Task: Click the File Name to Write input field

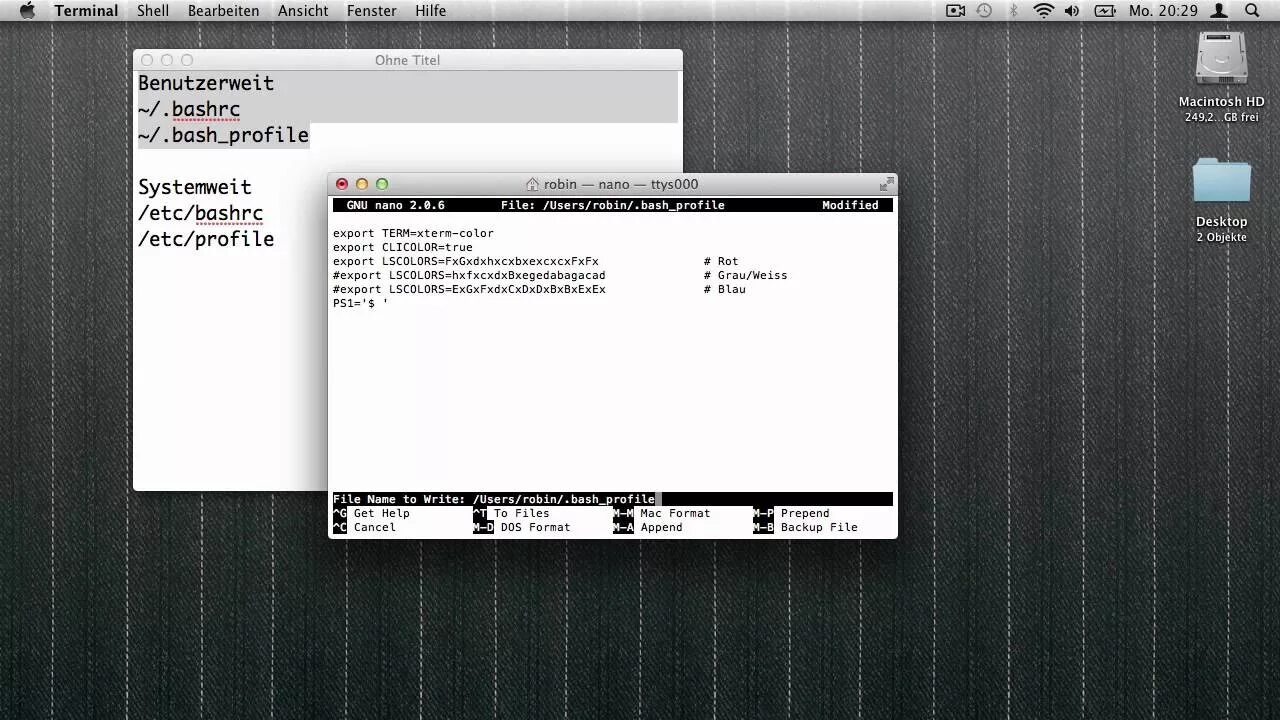Action: pyautogui.click(x=613, y=499)
